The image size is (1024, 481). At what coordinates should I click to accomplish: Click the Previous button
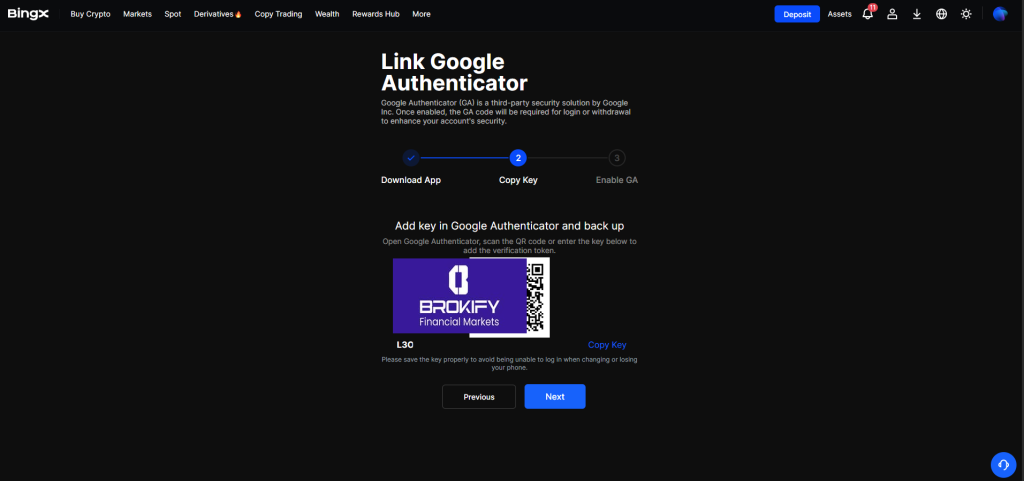point(479,397)
